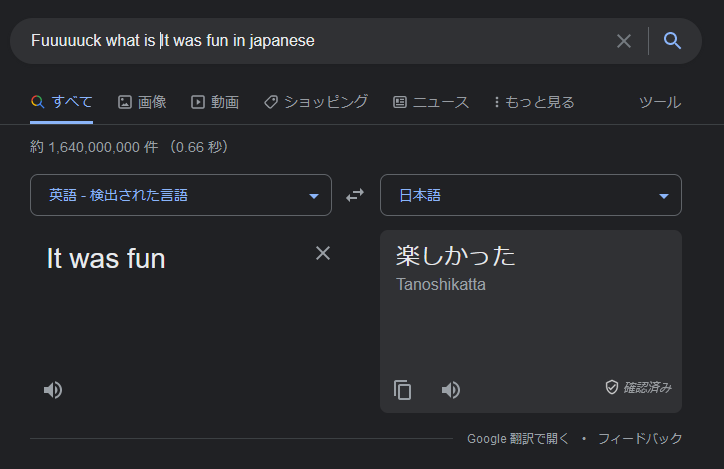Image resolution: width=724 pixels, height=469 pixels.
Task: Open the source language dropdown (英語)
Action: 181,195
